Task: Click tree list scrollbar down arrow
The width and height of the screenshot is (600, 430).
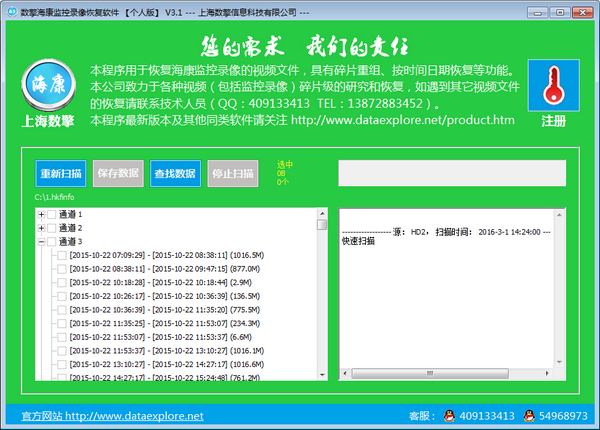Action: [x=322, y=375]
